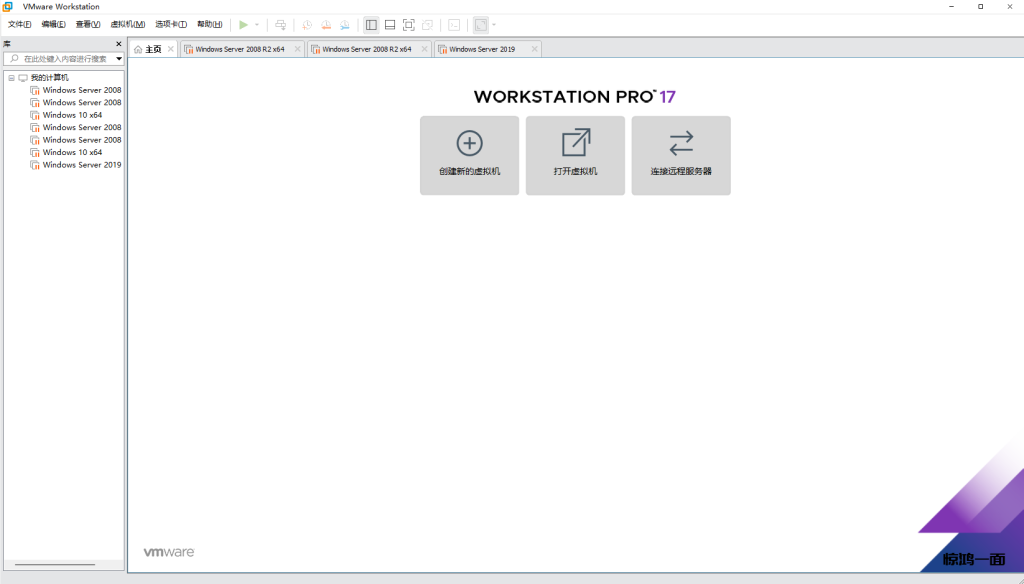Open the 查看 menu
This screenshot has height=584, width=1024.
pyautogui.click(x=88, y=24)
